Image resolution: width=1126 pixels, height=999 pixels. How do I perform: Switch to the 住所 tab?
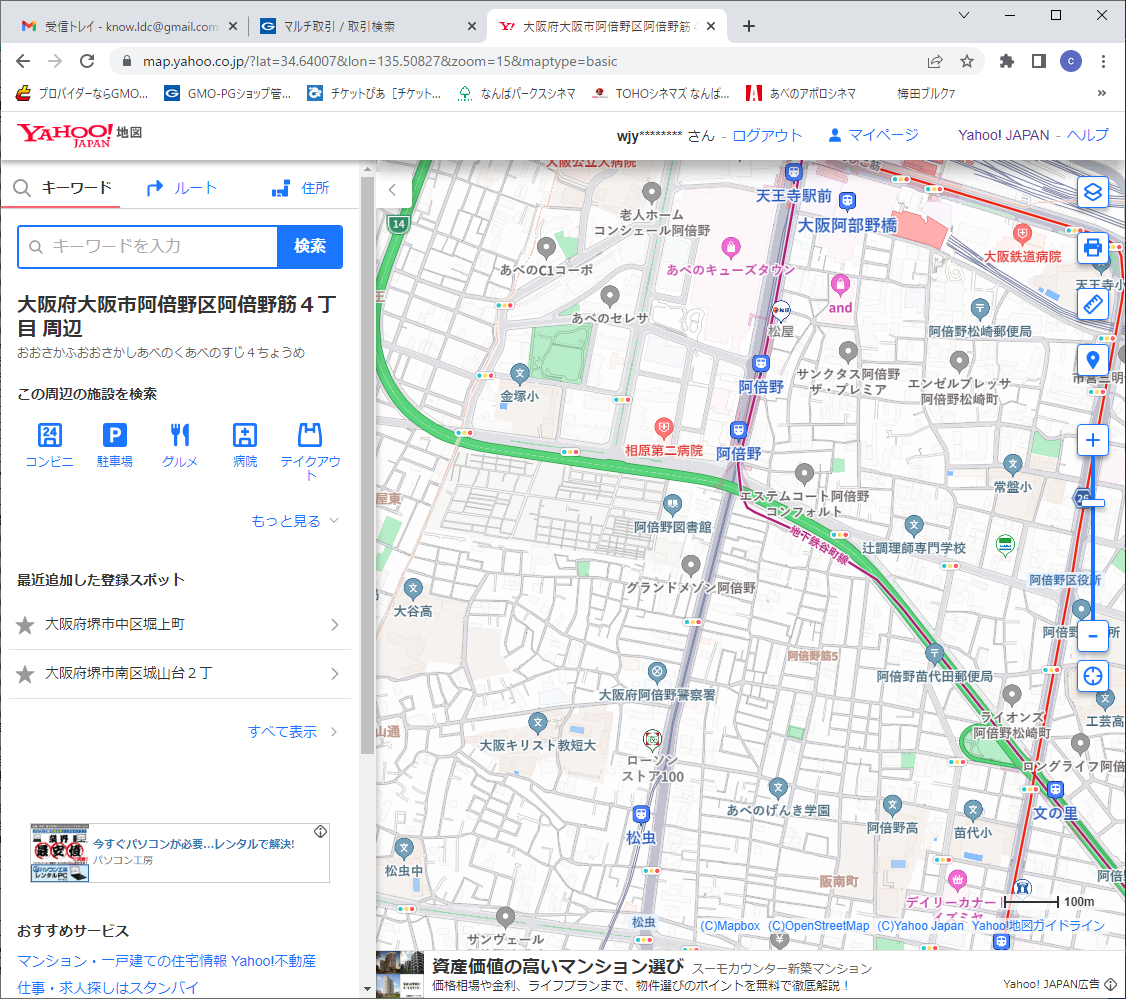[300, 188]
